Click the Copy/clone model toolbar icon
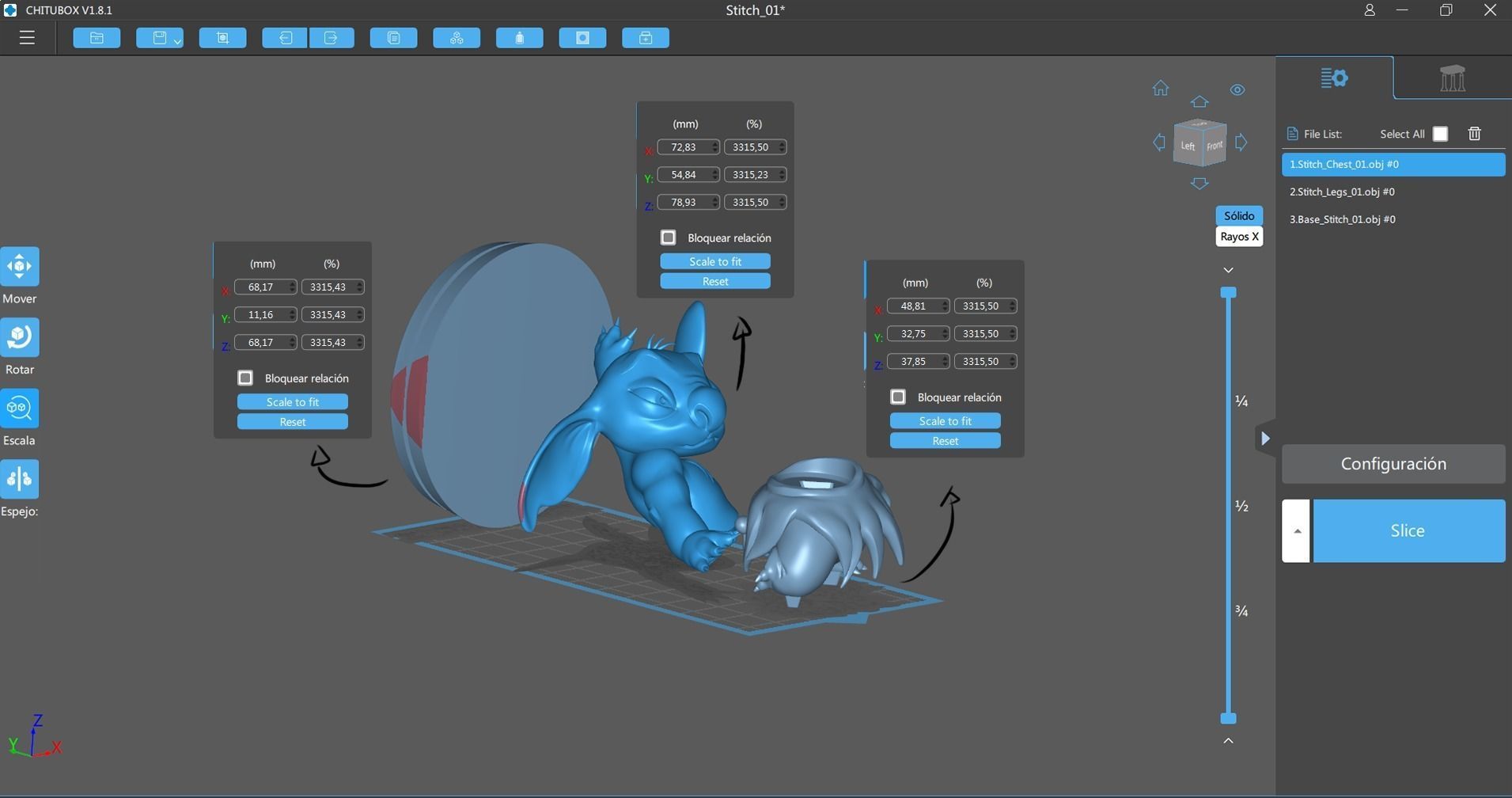 tap(393, 38)
